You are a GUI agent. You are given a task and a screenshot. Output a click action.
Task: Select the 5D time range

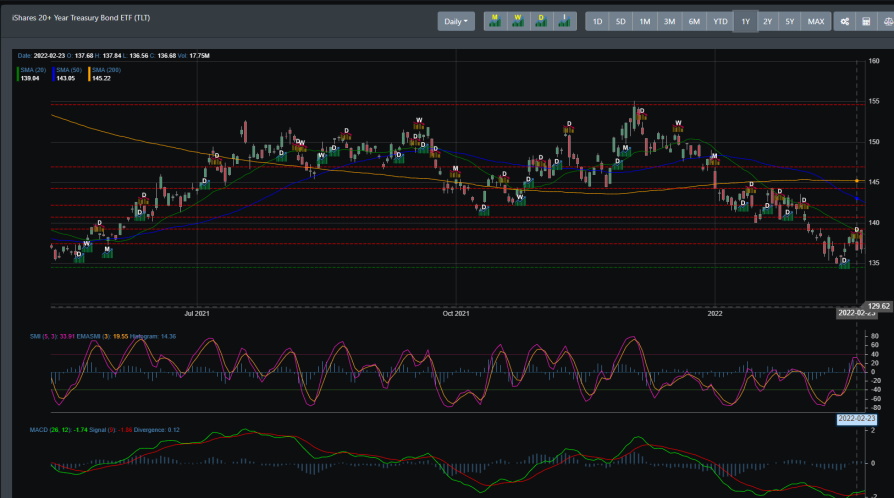620,22
